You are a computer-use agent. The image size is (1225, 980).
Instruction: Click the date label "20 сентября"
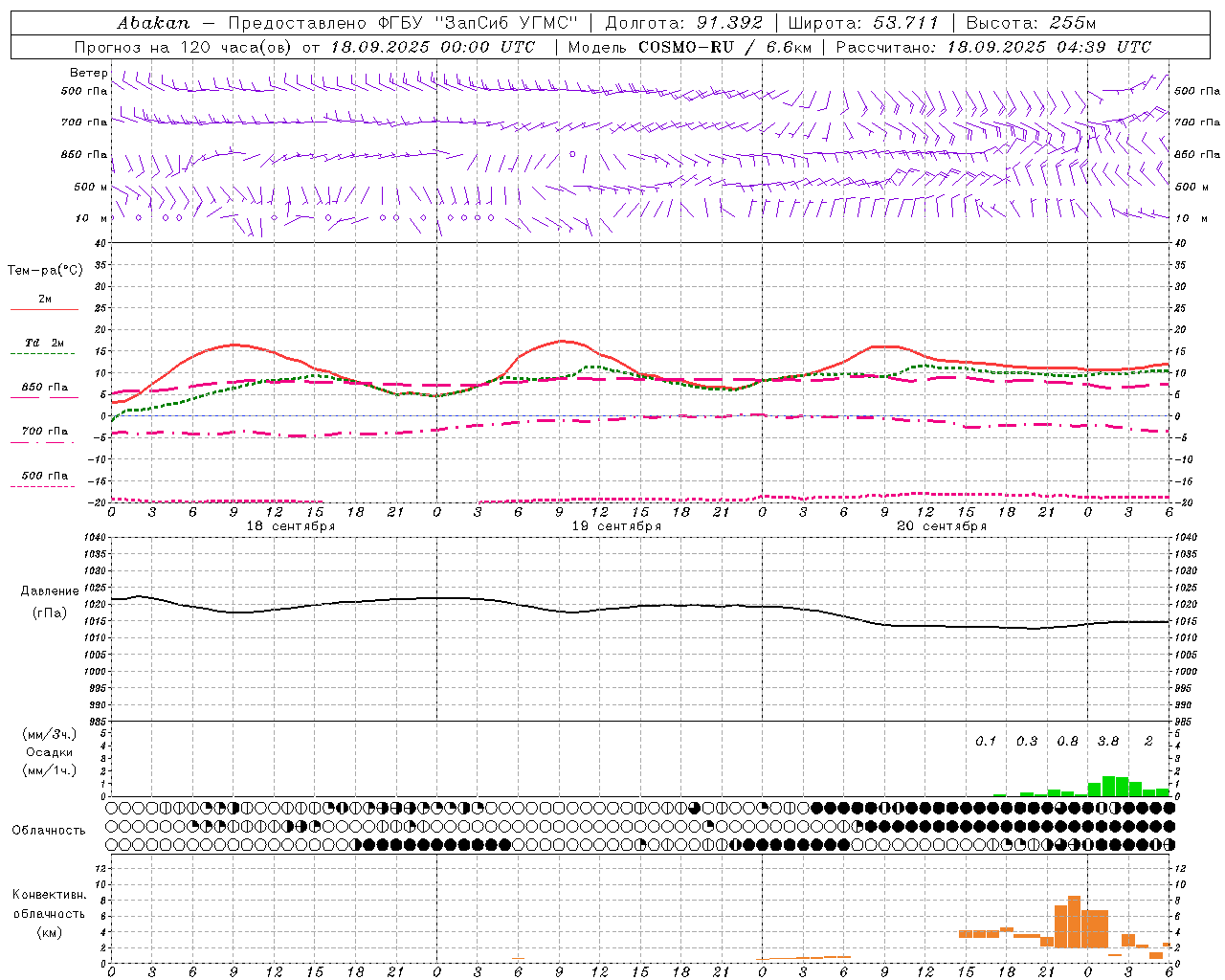(x=942, y=526)
